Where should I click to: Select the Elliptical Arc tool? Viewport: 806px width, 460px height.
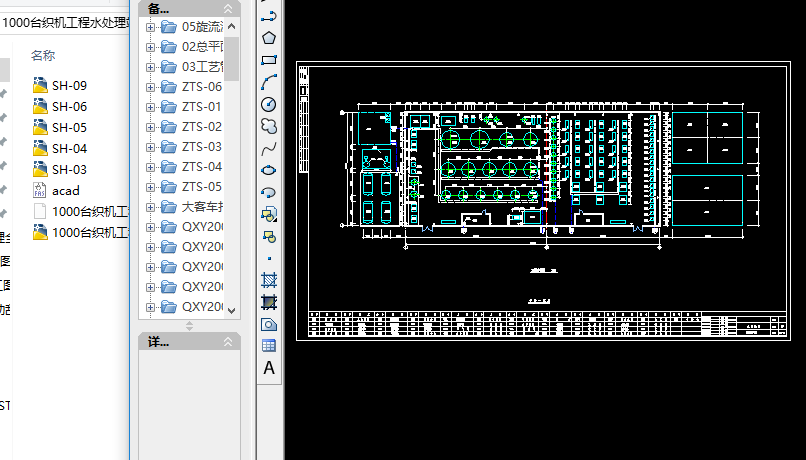point(269,192)
